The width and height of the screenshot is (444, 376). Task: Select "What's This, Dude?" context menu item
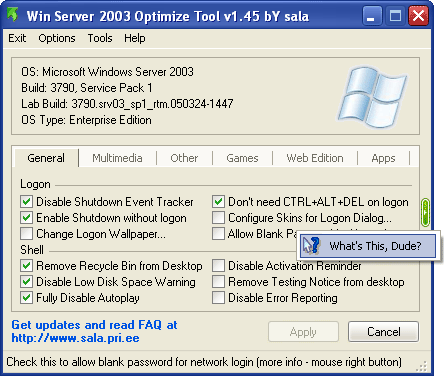click(x=368, y=246)
